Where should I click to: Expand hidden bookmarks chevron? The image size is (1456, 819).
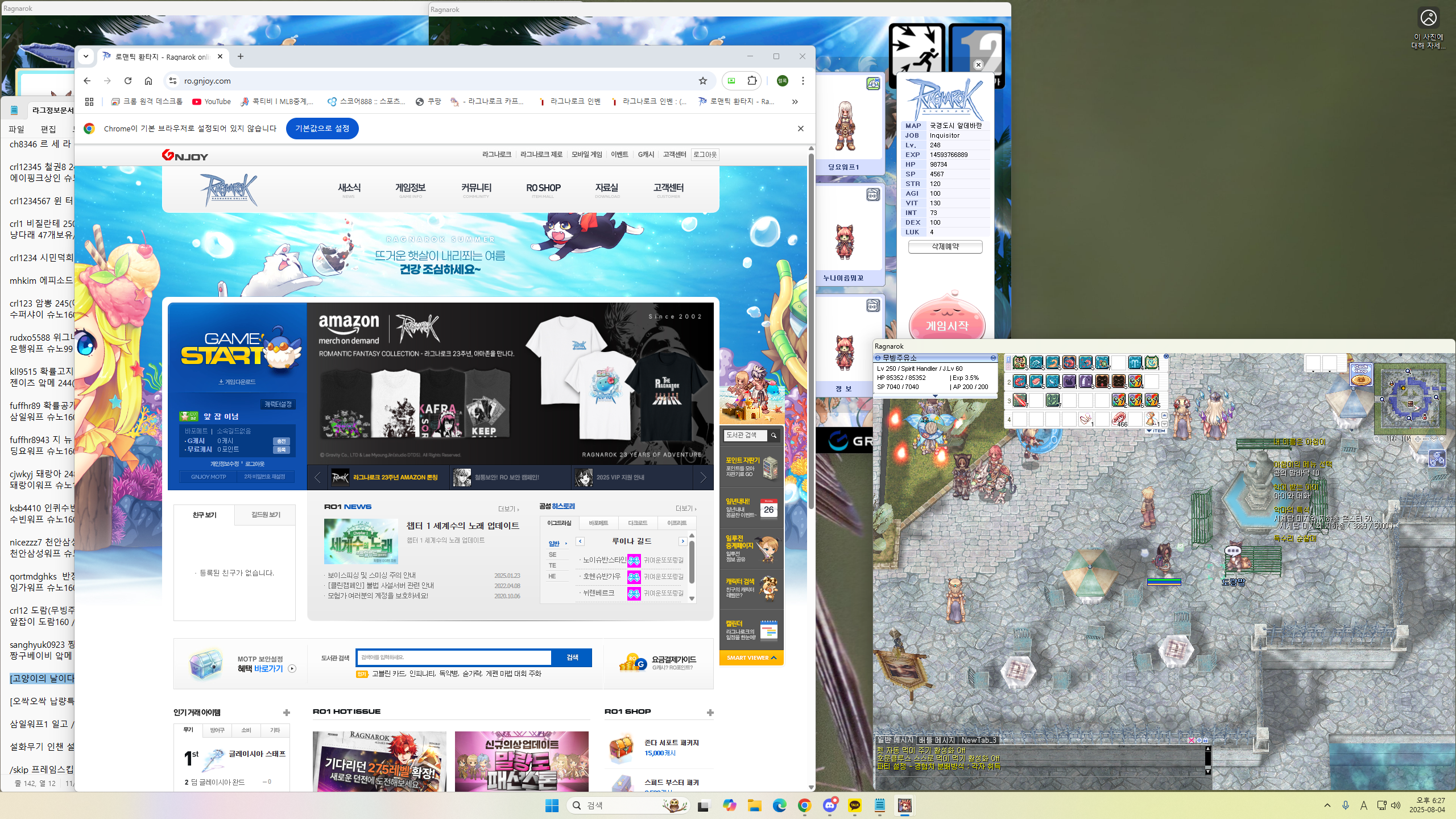(795, 102)
